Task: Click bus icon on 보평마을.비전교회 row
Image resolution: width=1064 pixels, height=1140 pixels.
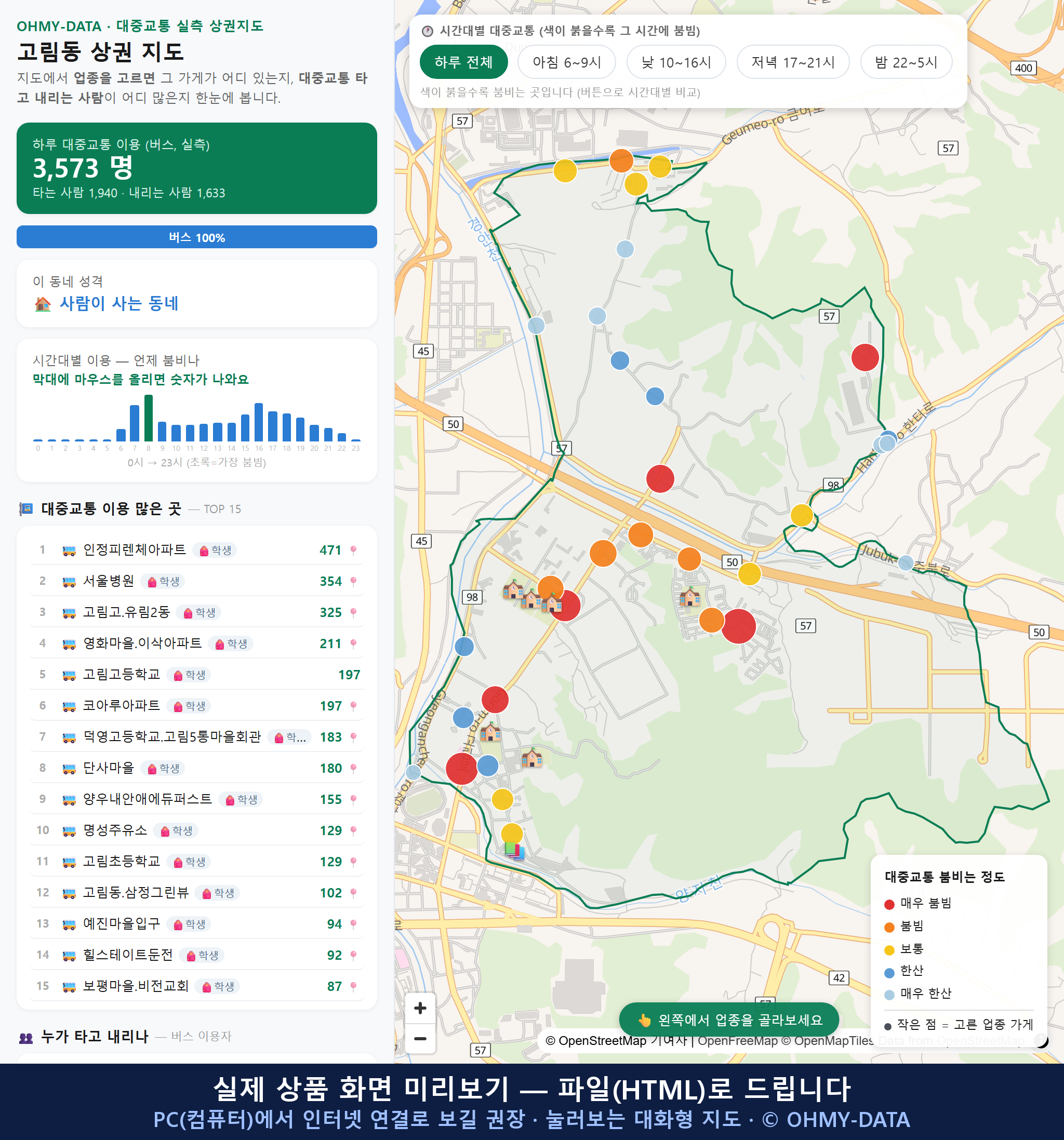Action: pos(69,987)
